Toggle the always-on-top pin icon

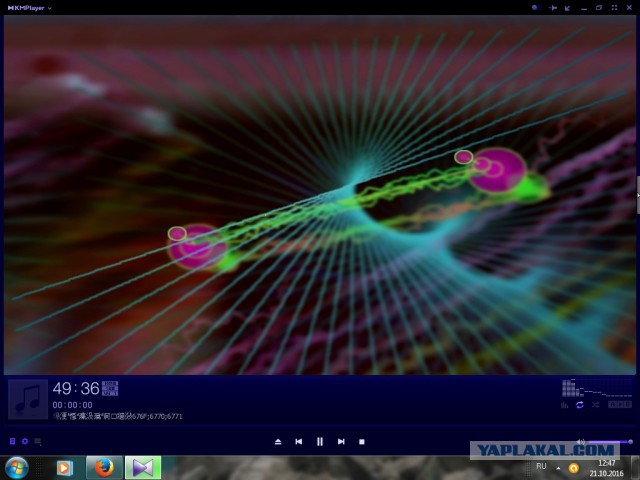pos(553,8)
